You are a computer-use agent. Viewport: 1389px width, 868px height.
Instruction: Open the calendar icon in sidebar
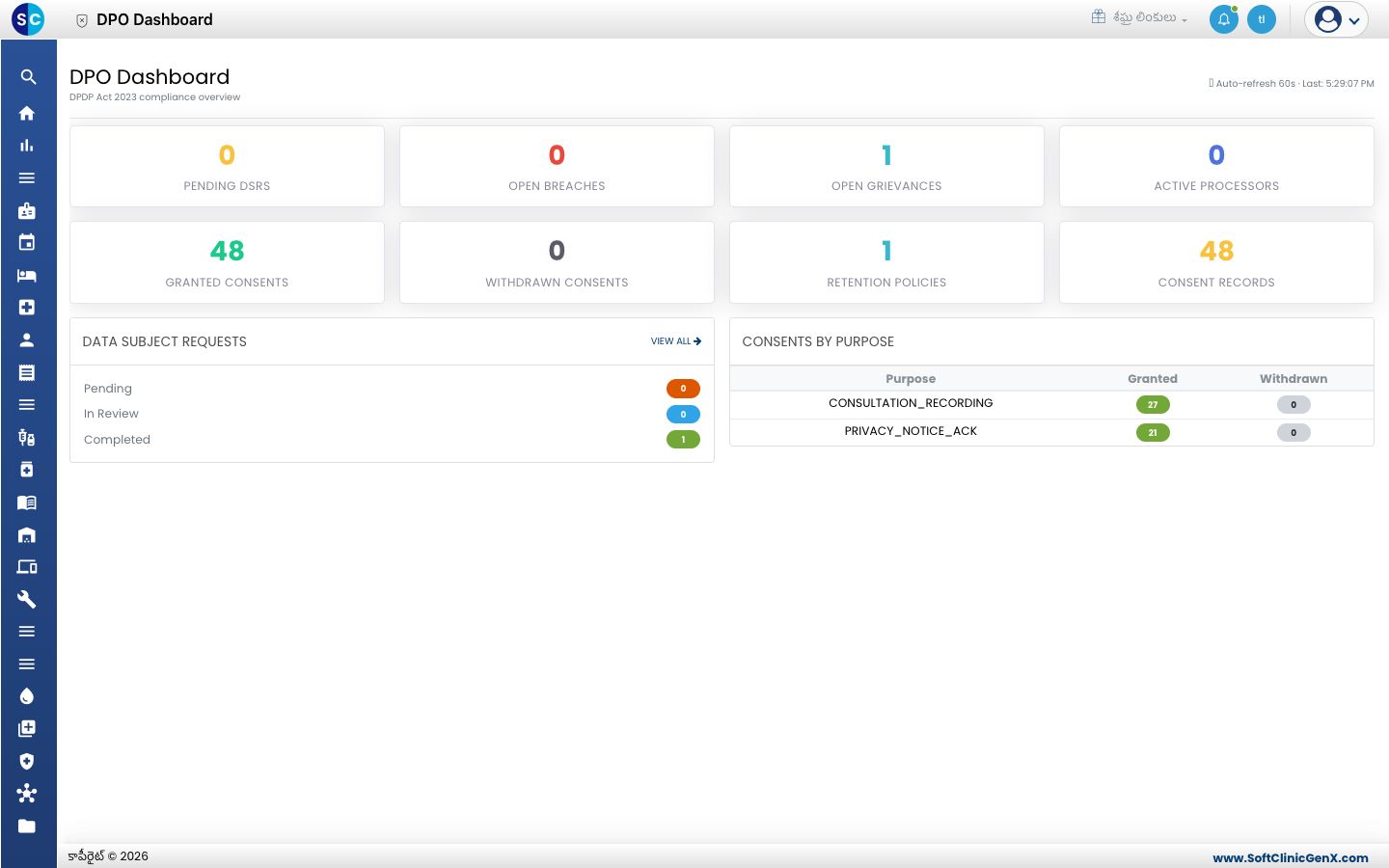27,242
